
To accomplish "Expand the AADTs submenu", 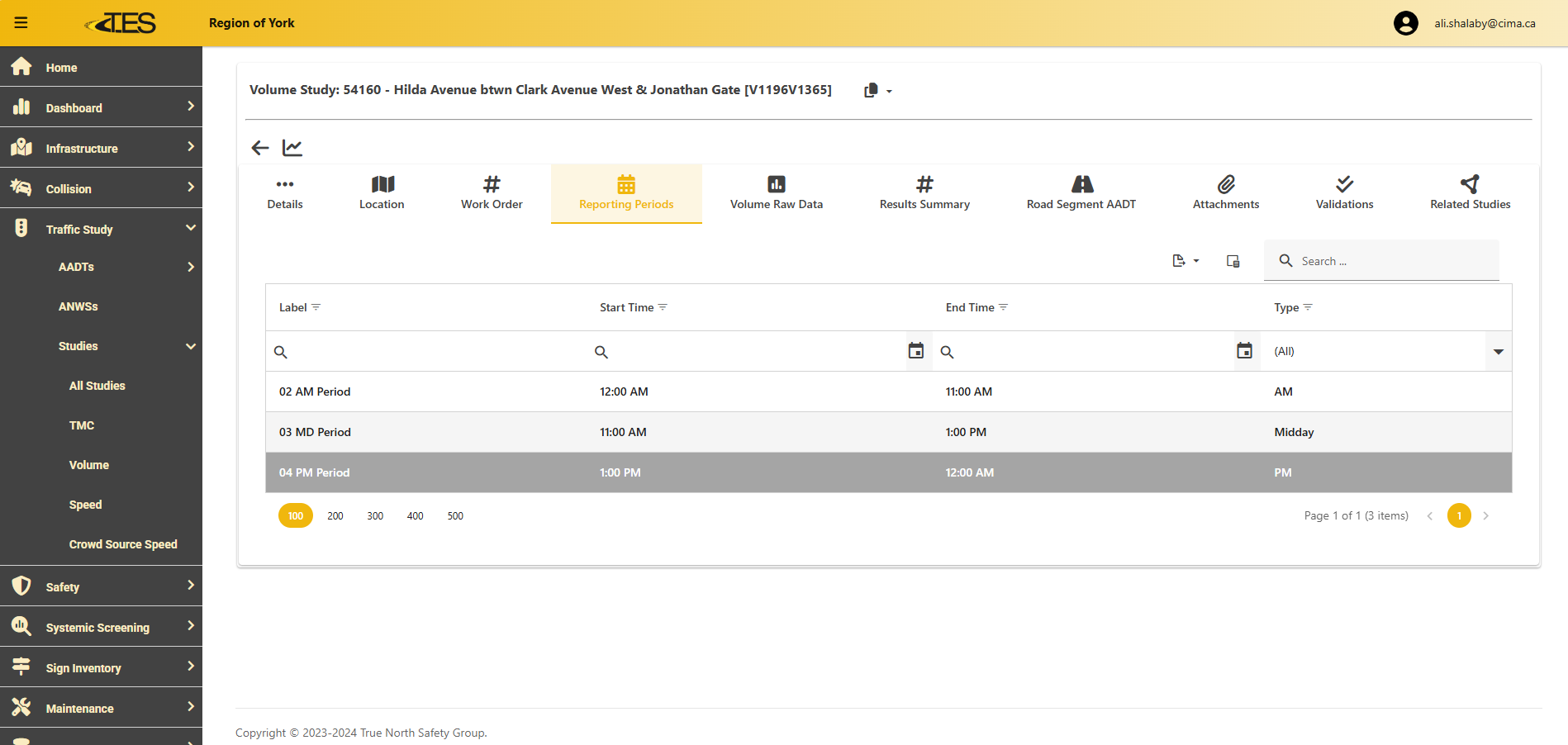I will pyautogui.click(x=191, y=267).
